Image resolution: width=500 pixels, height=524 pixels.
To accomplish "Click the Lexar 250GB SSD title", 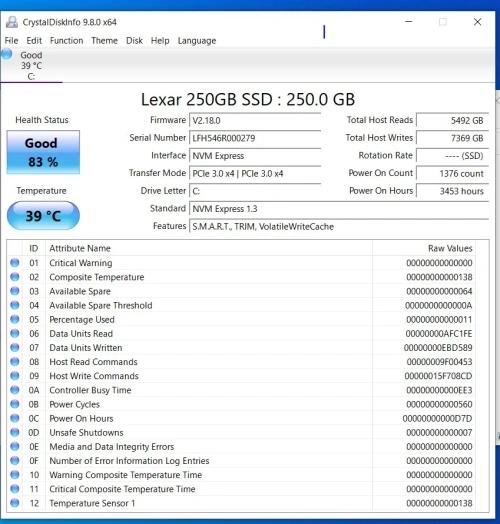I will pos(248,99).
